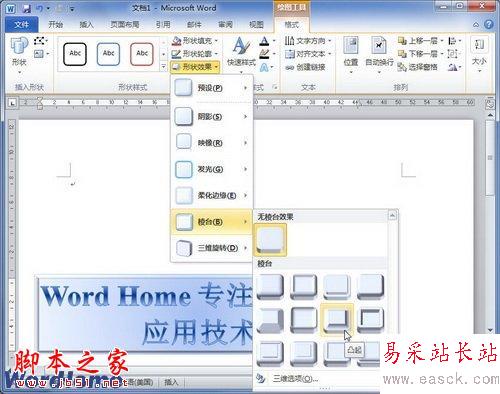Switch to the 页面布局 tab
The image size is (500, 394).
coord(125,24)
